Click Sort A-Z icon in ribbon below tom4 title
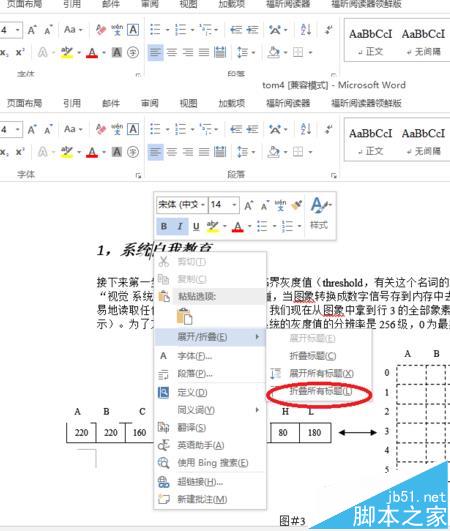 306,129
